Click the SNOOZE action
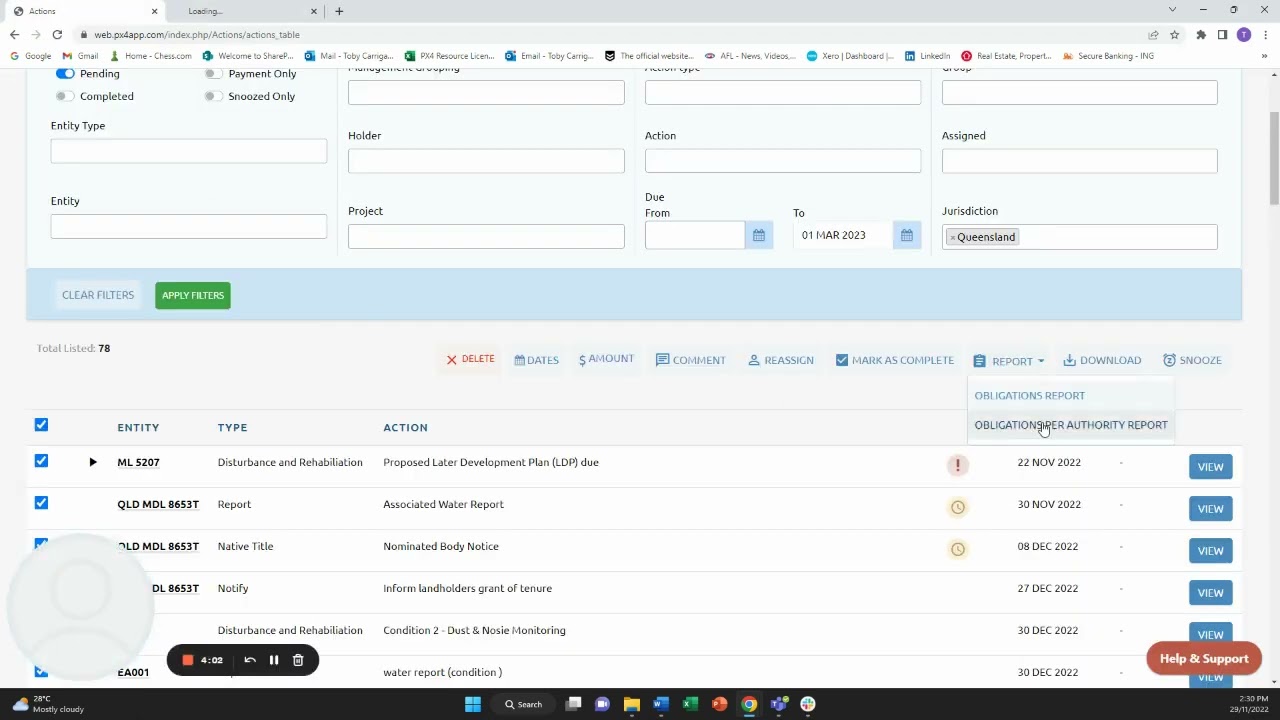This screenshot has width=1280, height=720. (1192, 360)
